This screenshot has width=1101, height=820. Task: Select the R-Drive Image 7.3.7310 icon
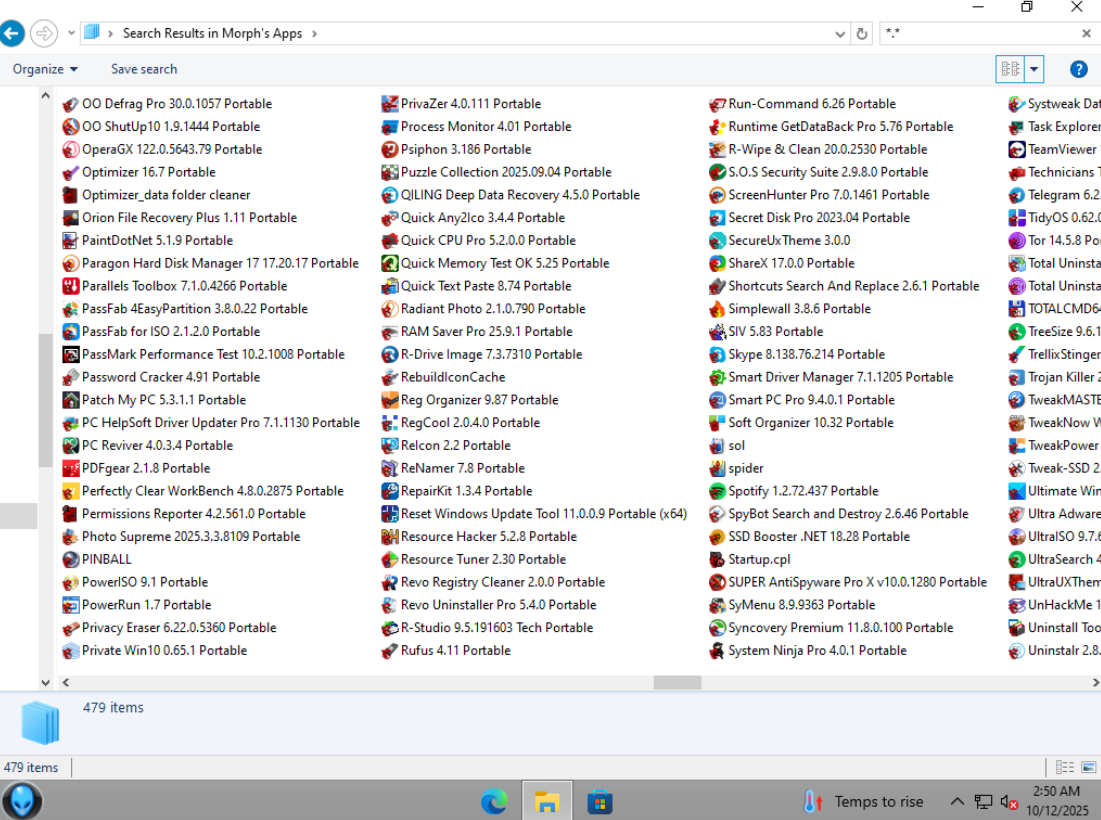coord(390,355)
